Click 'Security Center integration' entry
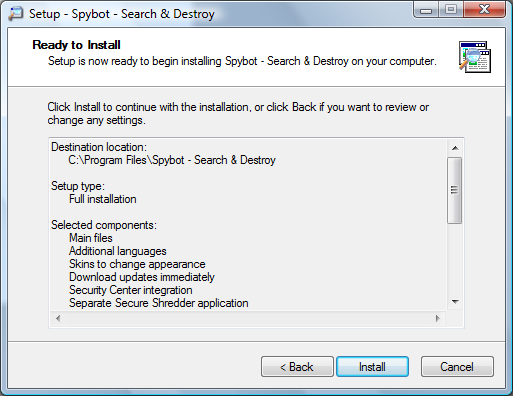 131,290
